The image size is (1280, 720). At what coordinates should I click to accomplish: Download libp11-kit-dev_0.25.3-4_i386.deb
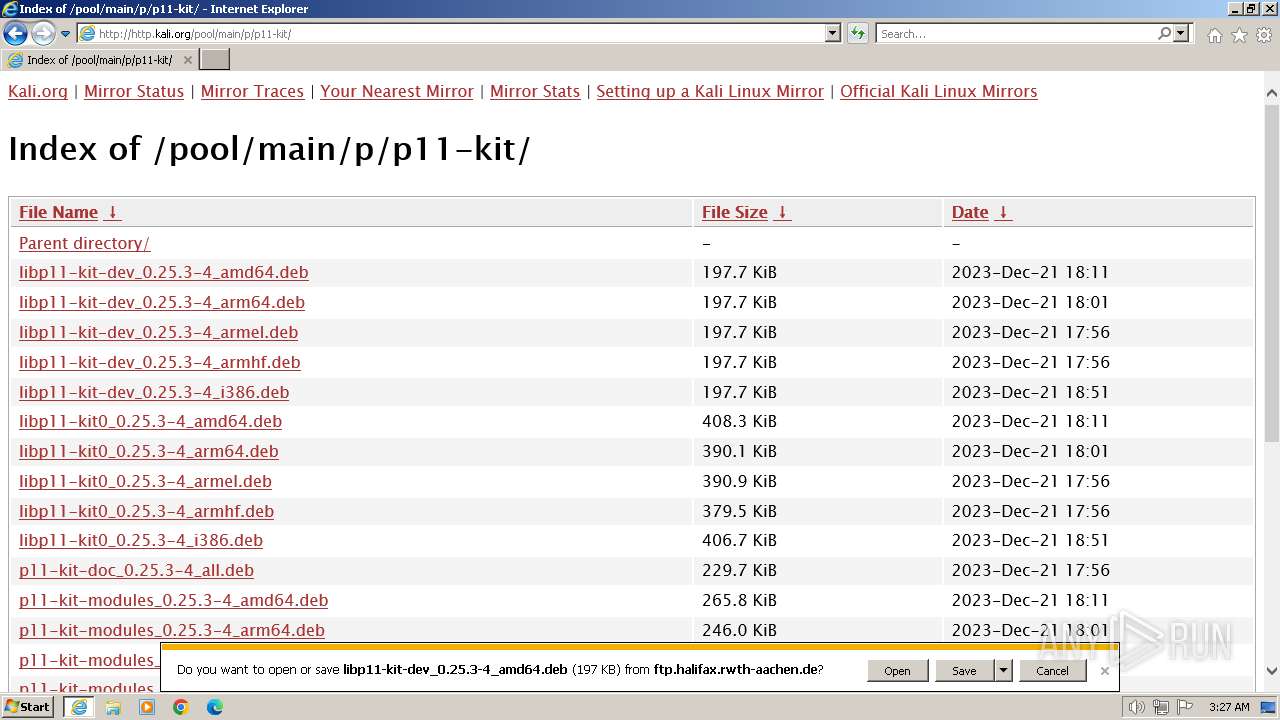tap(154, 392)
